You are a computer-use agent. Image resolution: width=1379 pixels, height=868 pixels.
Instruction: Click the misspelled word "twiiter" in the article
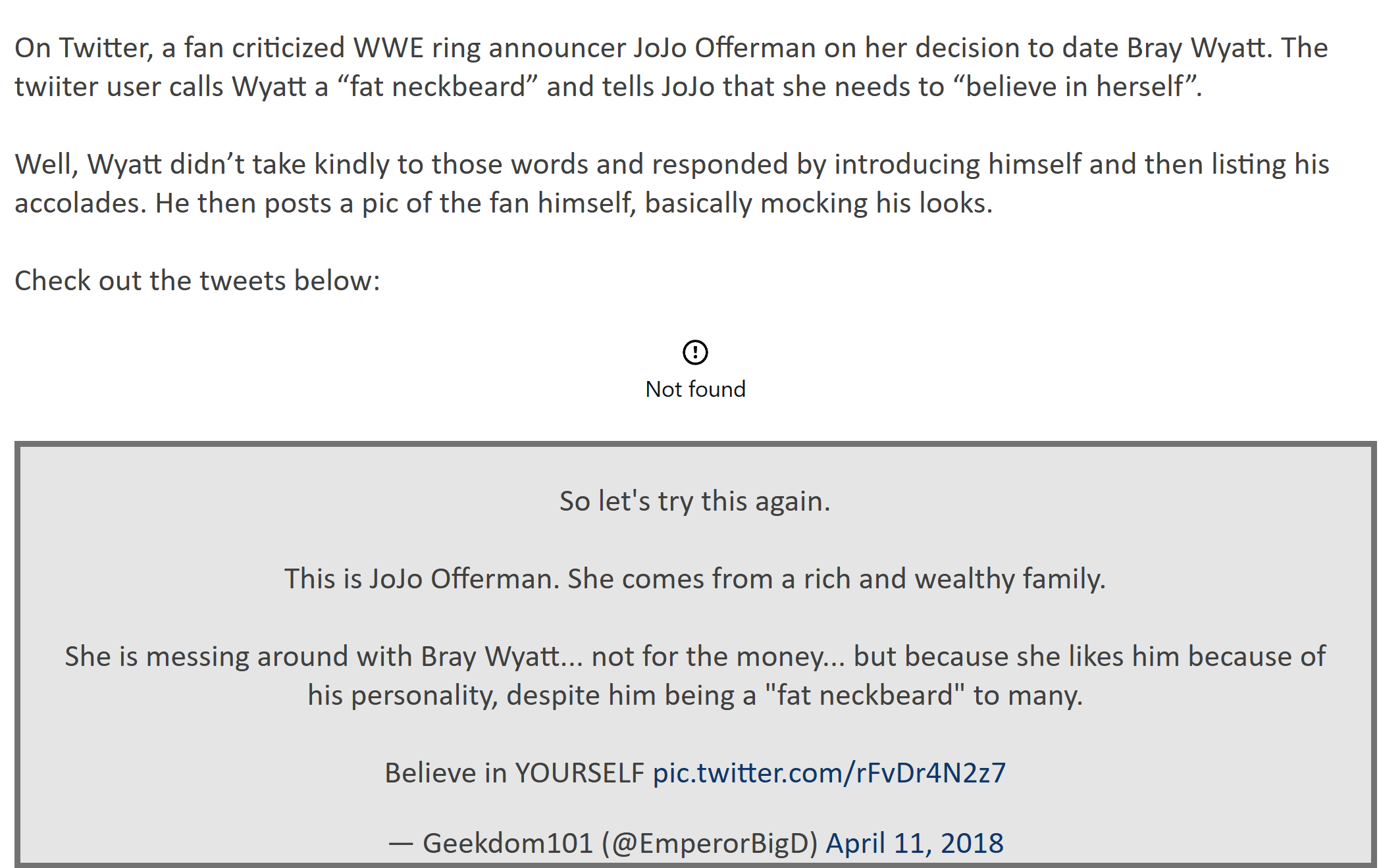pyautogui.click(x=57, y=87)
